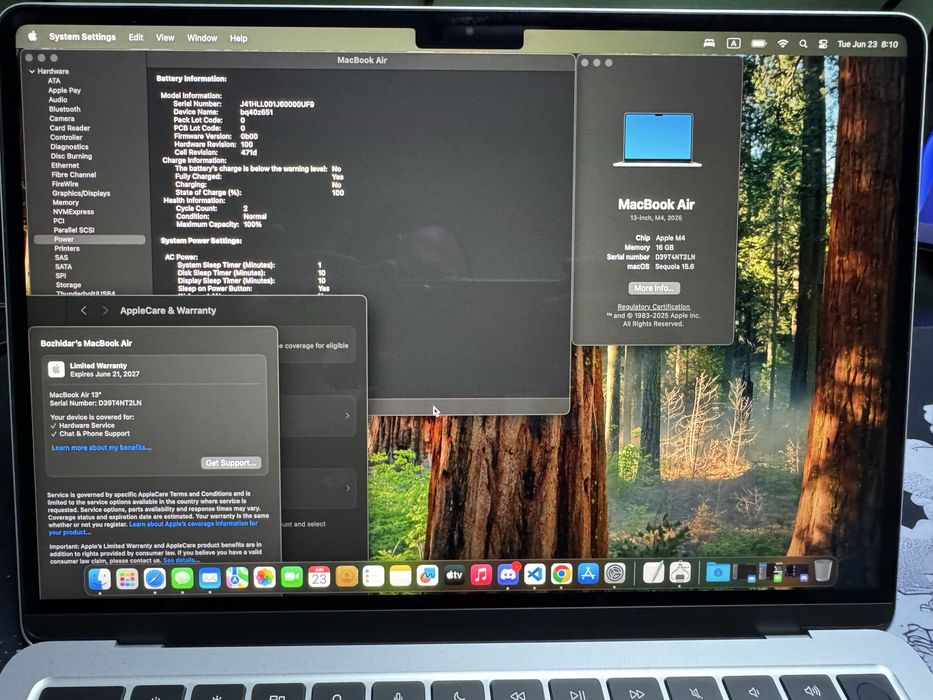This screenshot has width=933, height=700.
Task: Select NVMExpress in Hardware list
Action: 73,212
